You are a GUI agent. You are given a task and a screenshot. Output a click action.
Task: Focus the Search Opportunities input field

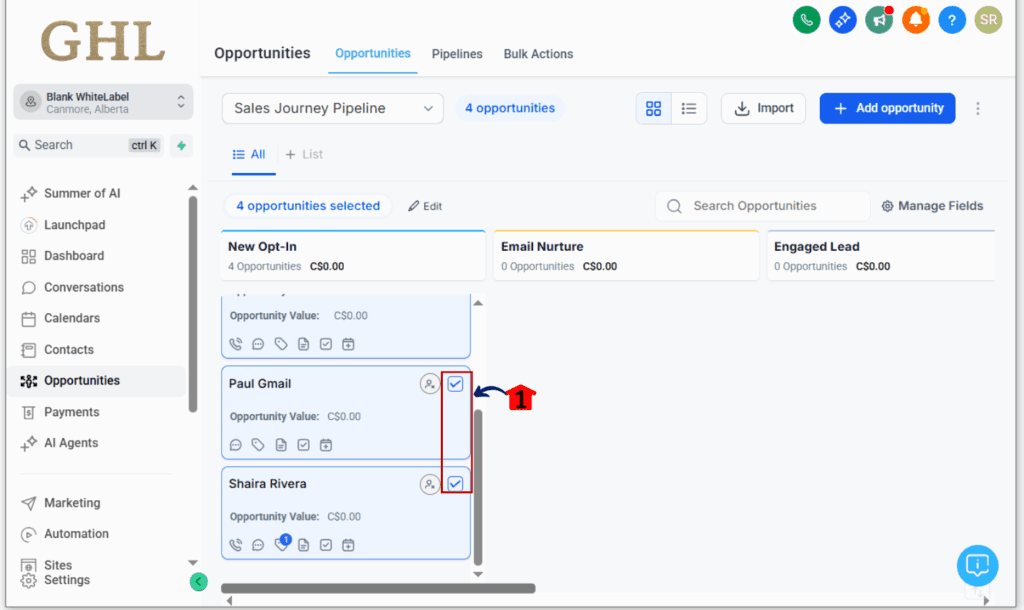tap(770, 206)
